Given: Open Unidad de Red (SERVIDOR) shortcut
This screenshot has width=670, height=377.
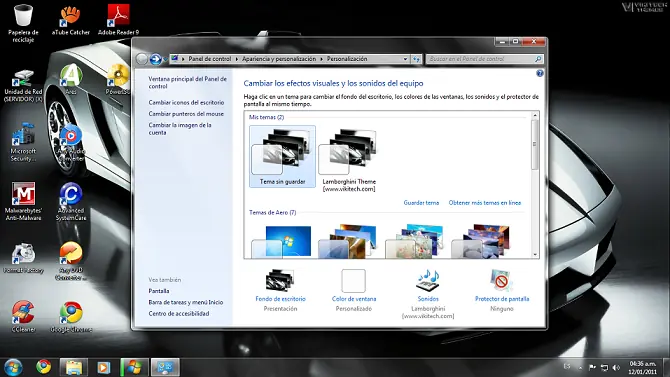Looking at the screenshot, I should tap(23, 85).
